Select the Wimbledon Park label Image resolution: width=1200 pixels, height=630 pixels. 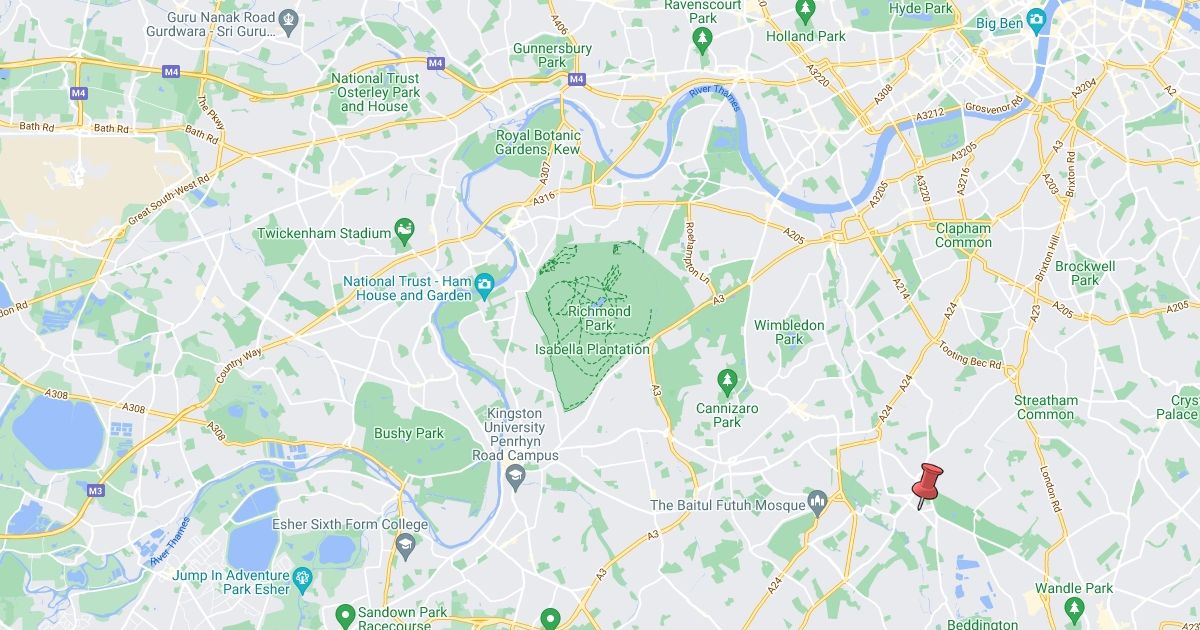point(789,332)
